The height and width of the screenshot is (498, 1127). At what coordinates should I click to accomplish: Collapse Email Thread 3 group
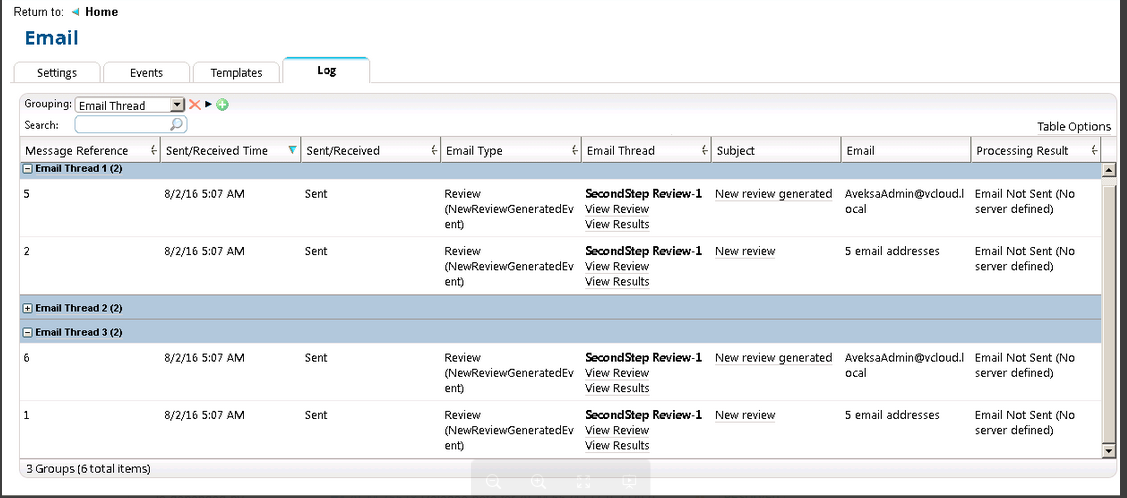coord(27,332)
